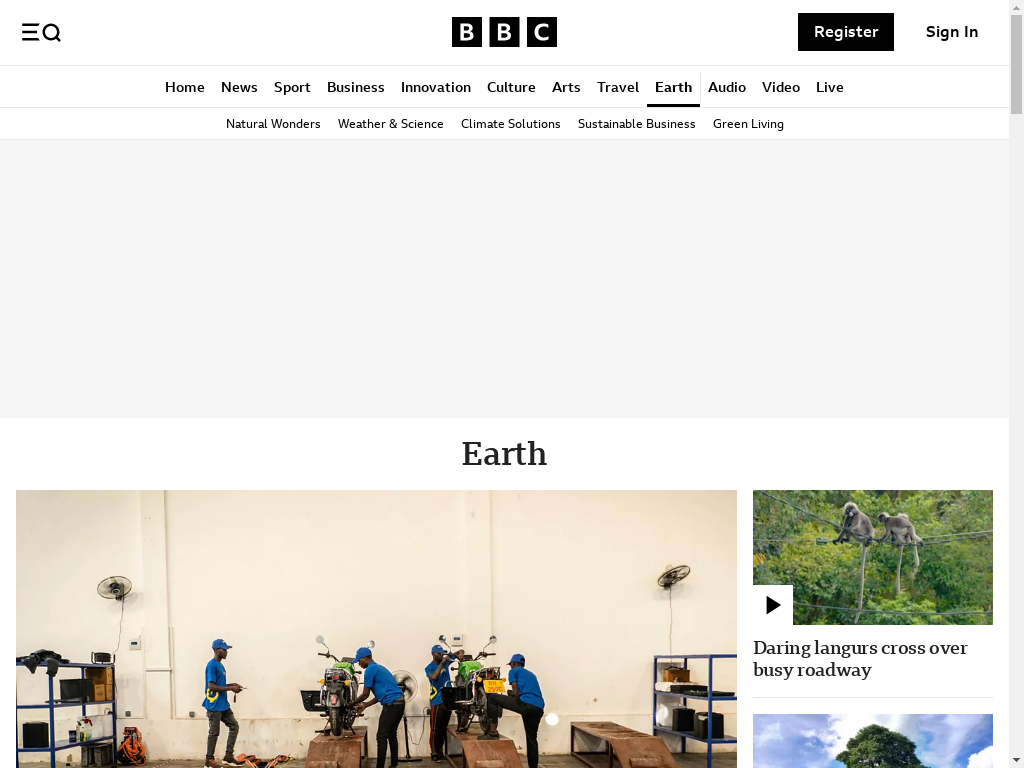The height and width of the screenshot is (768, 1024).
Task: Open the motorbike workshop lead story image
Action: (x=376, y=629)
